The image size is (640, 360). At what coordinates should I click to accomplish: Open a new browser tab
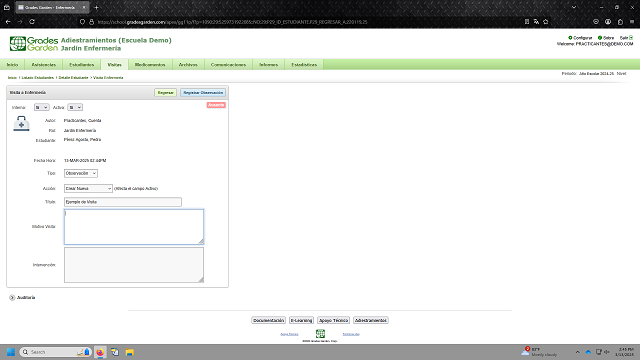[x=96, y=7]
